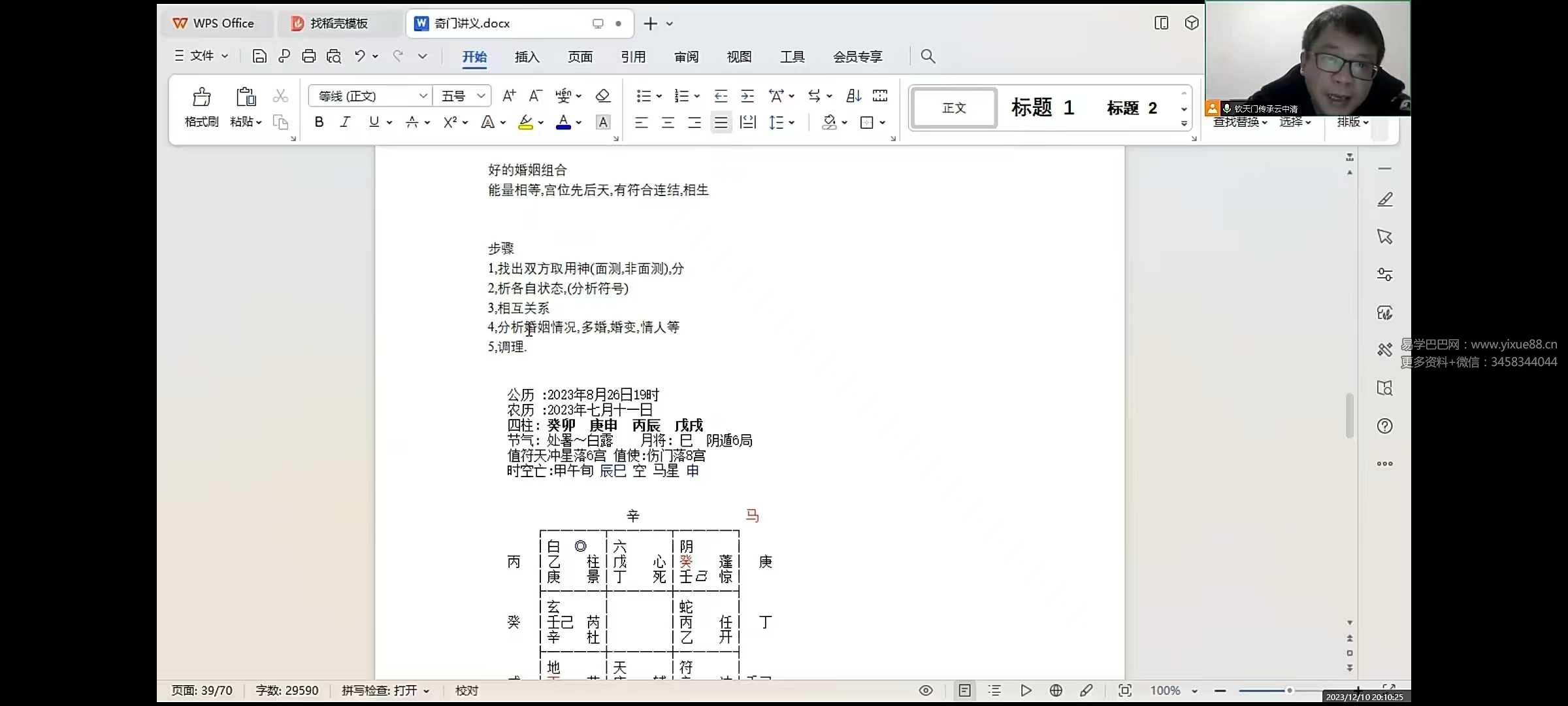
Task: Apply the 标题 1 heading style
Action: click(x=1041, y=108)
